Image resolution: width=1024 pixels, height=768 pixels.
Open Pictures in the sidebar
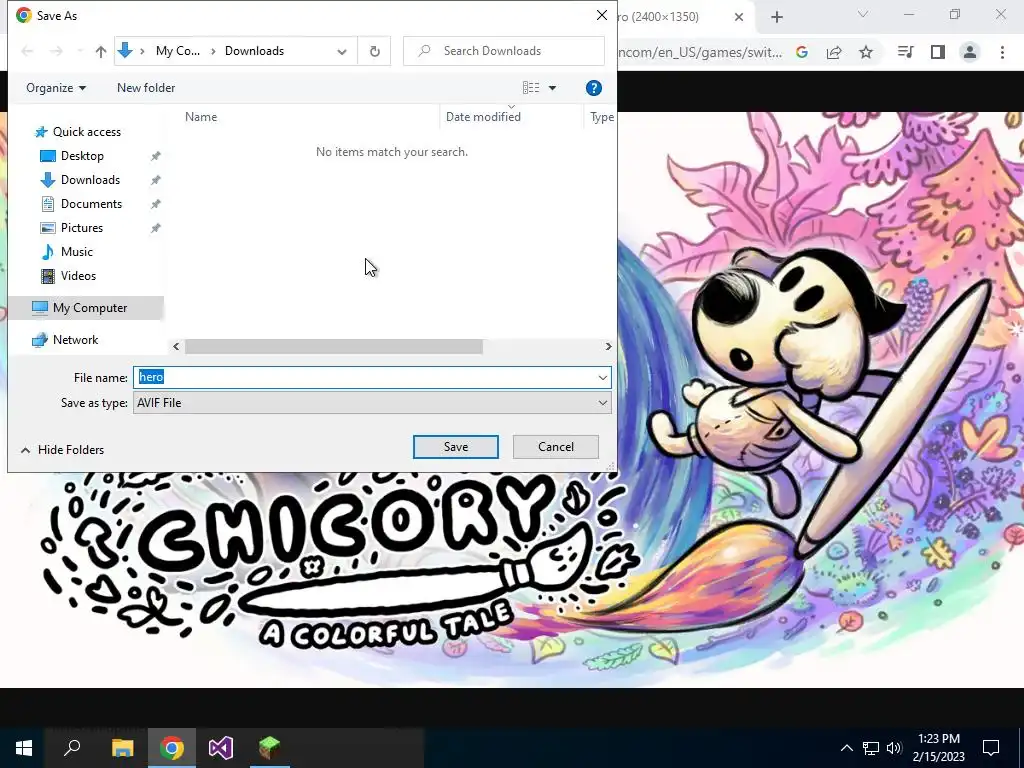pos(81,228)
